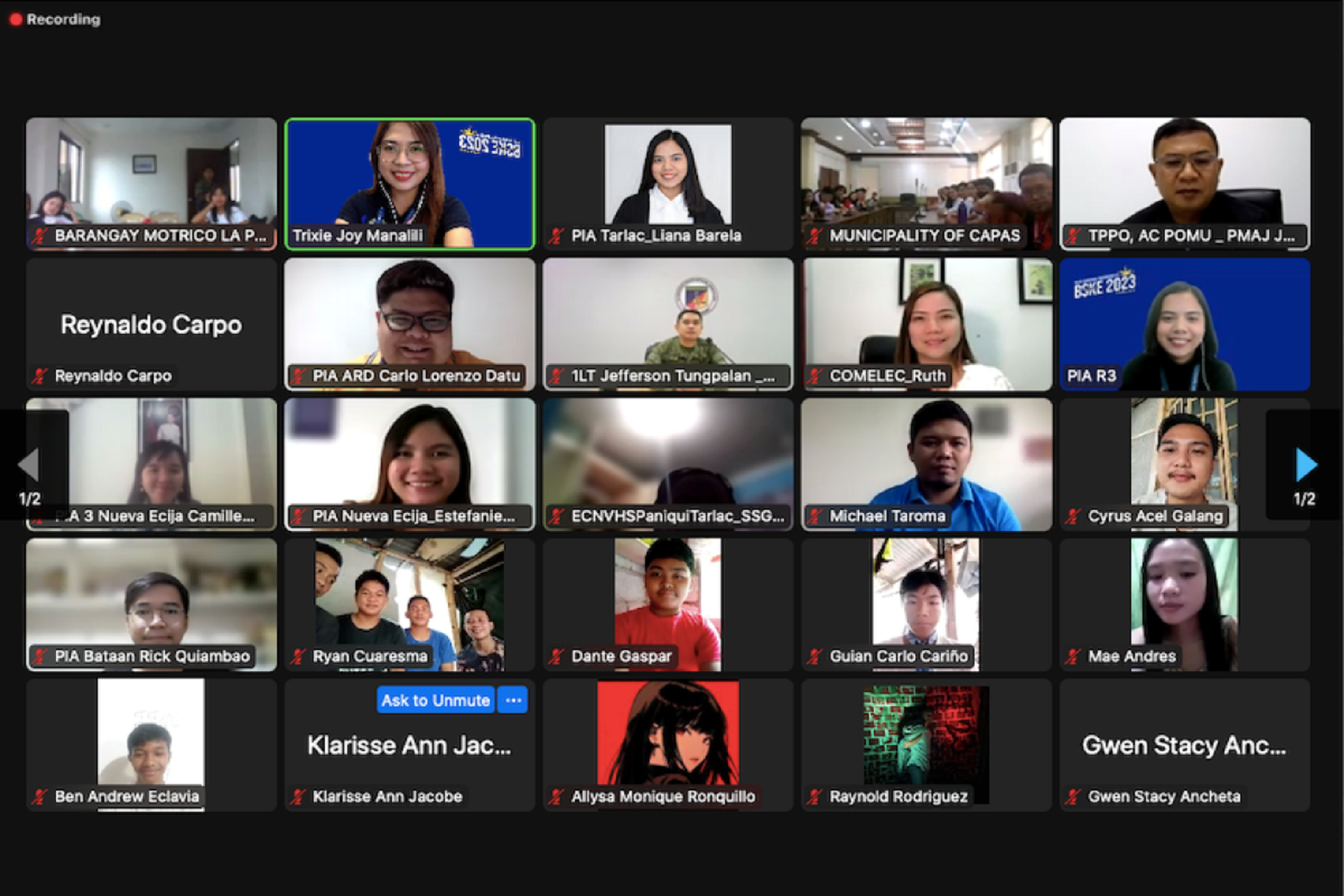Click the Dante Gaspar name label

(621, 657)
